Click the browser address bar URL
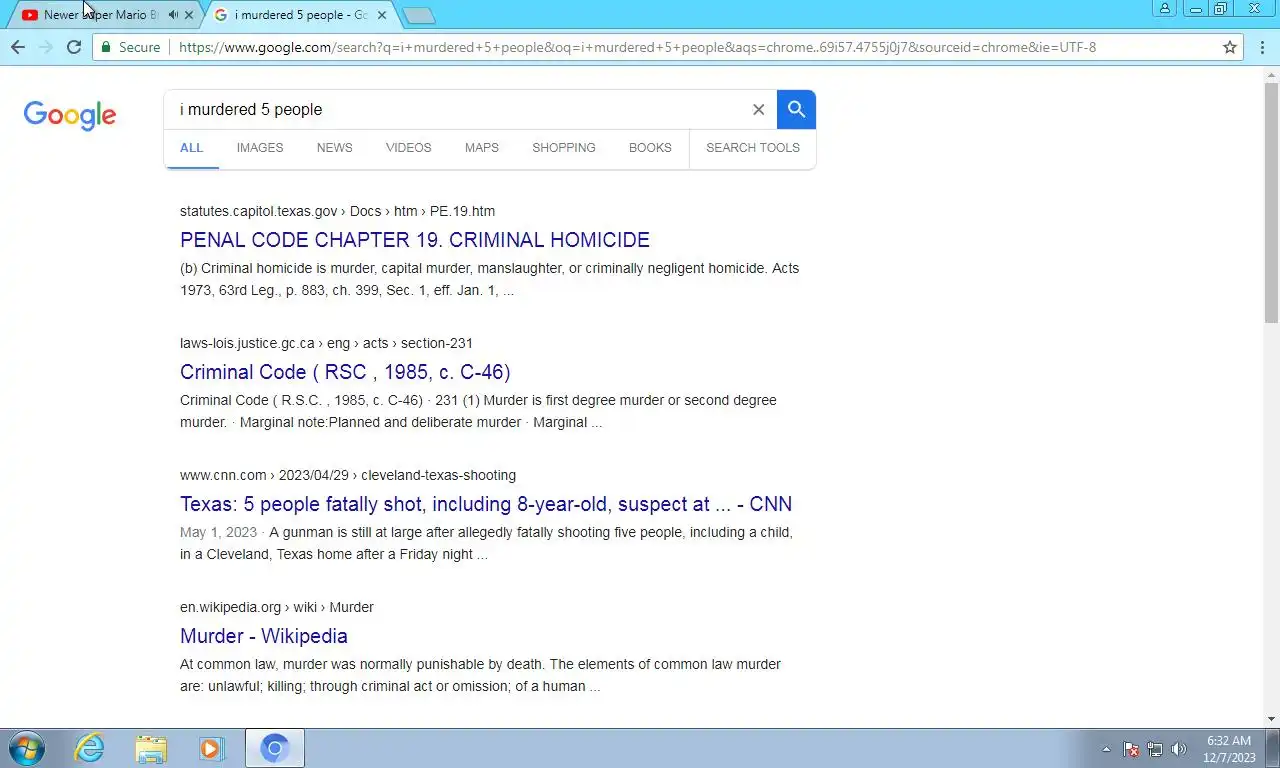This screenshot has height=768, width=1280. click(637, 47)
